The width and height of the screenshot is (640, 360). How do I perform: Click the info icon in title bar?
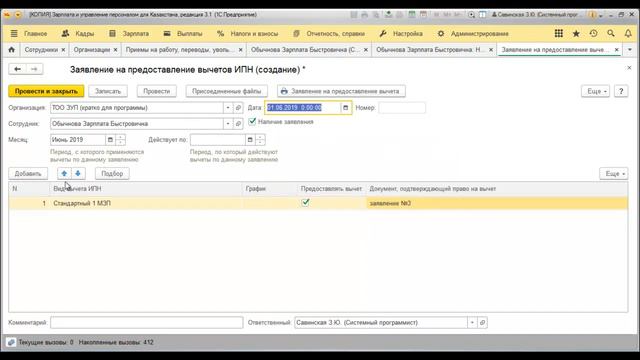[x=592, y=15]
